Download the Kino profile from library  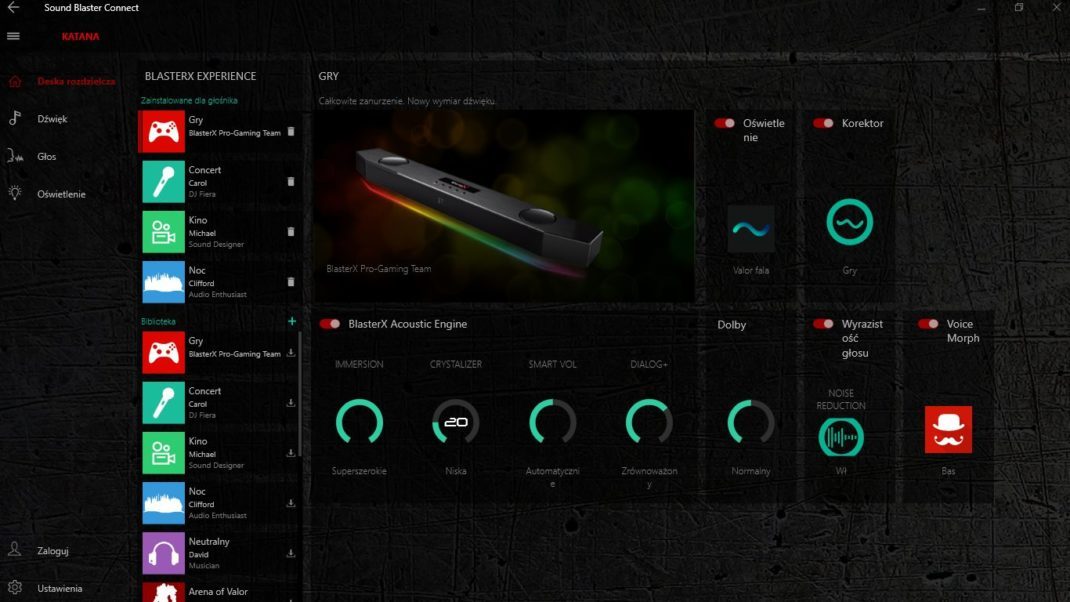click(x=291, y=453)
